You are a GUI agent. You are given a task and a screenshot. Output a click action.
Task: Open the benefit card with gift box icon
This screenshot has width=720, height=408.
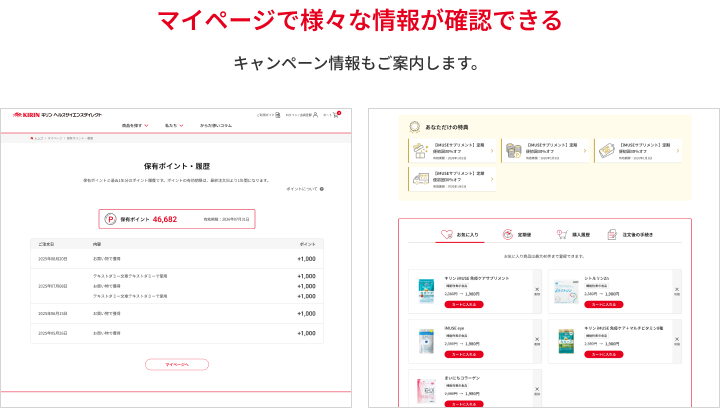click(x=452, y=151)
